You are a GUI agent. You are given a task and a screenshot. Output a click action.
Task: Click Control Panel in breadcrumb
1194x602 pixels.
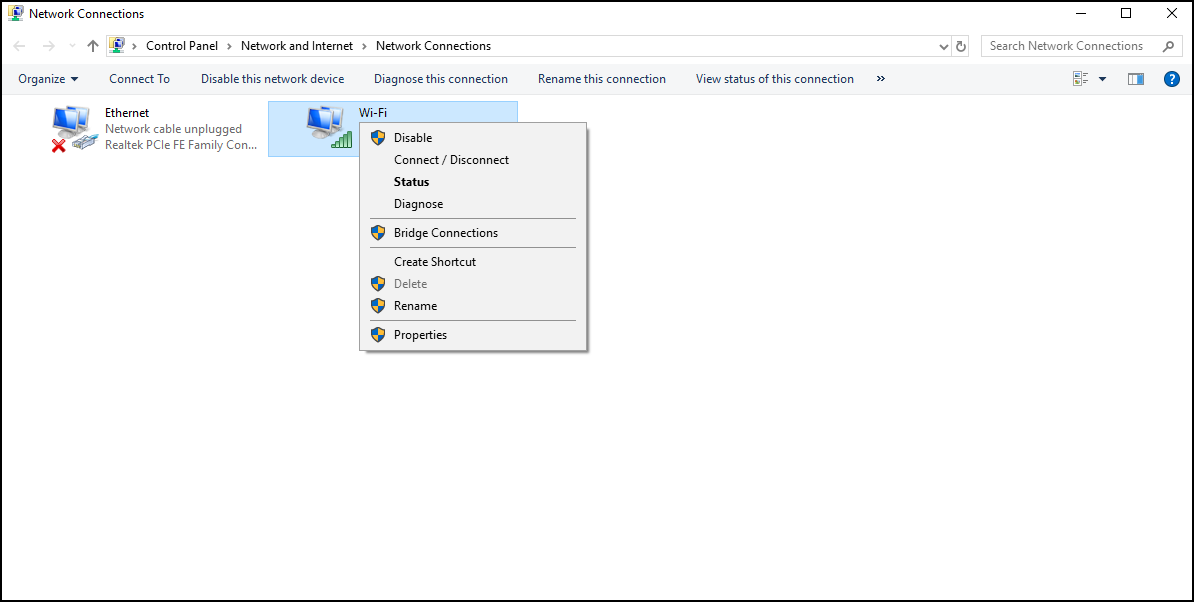pyautogui.click(x=182, y=46)
